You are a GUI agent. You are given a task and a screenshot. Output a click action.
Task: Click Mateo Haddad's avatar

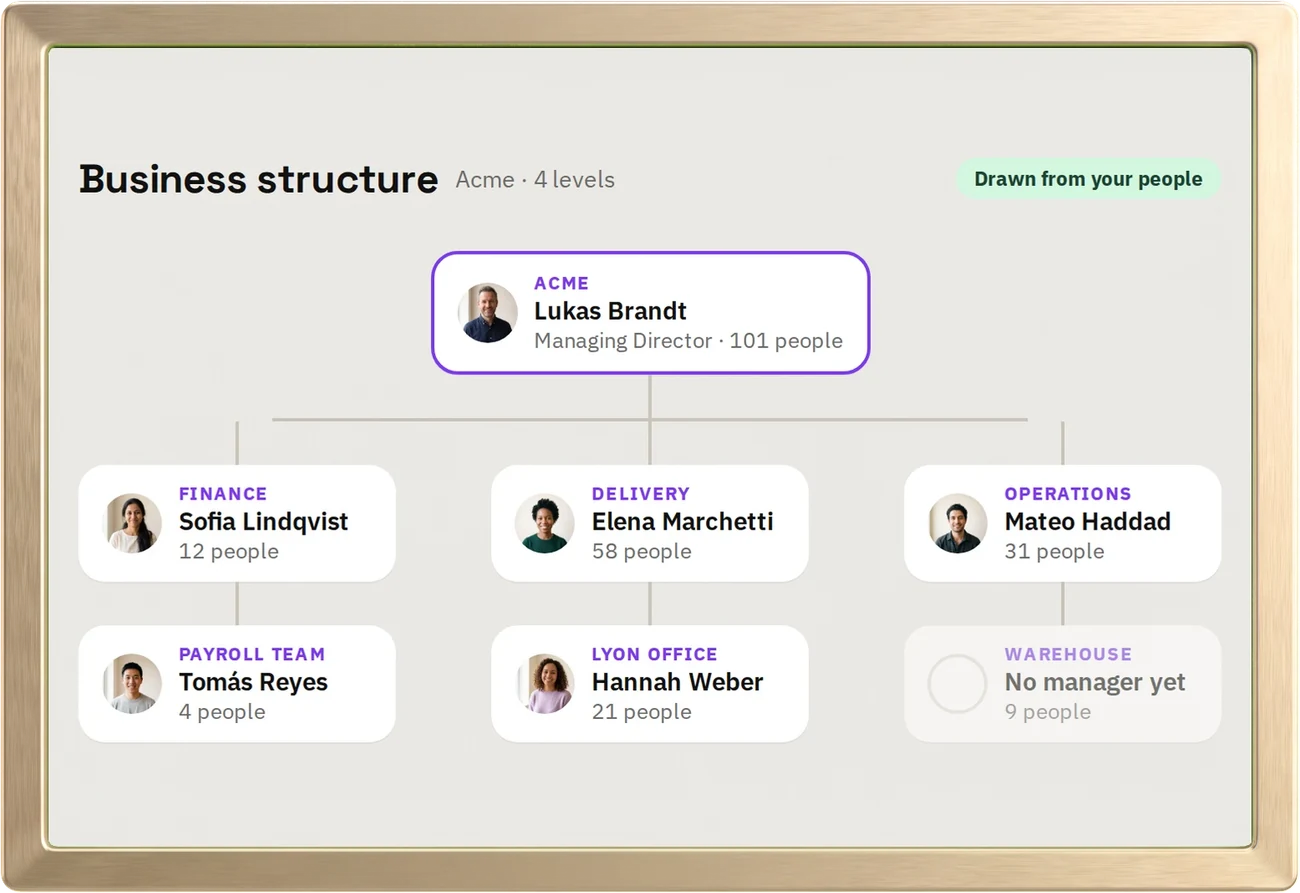point(958,523)
